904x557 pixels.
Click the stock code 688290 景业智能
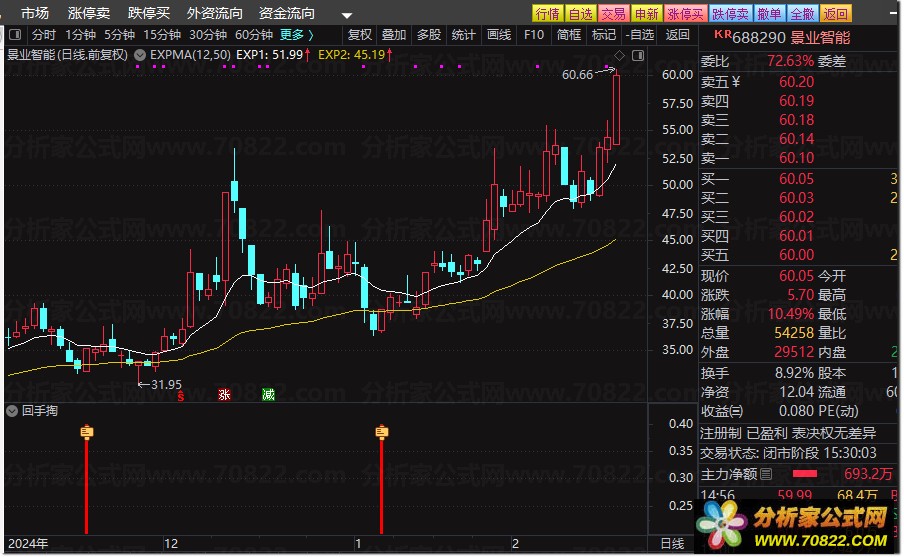click(790, 37)
